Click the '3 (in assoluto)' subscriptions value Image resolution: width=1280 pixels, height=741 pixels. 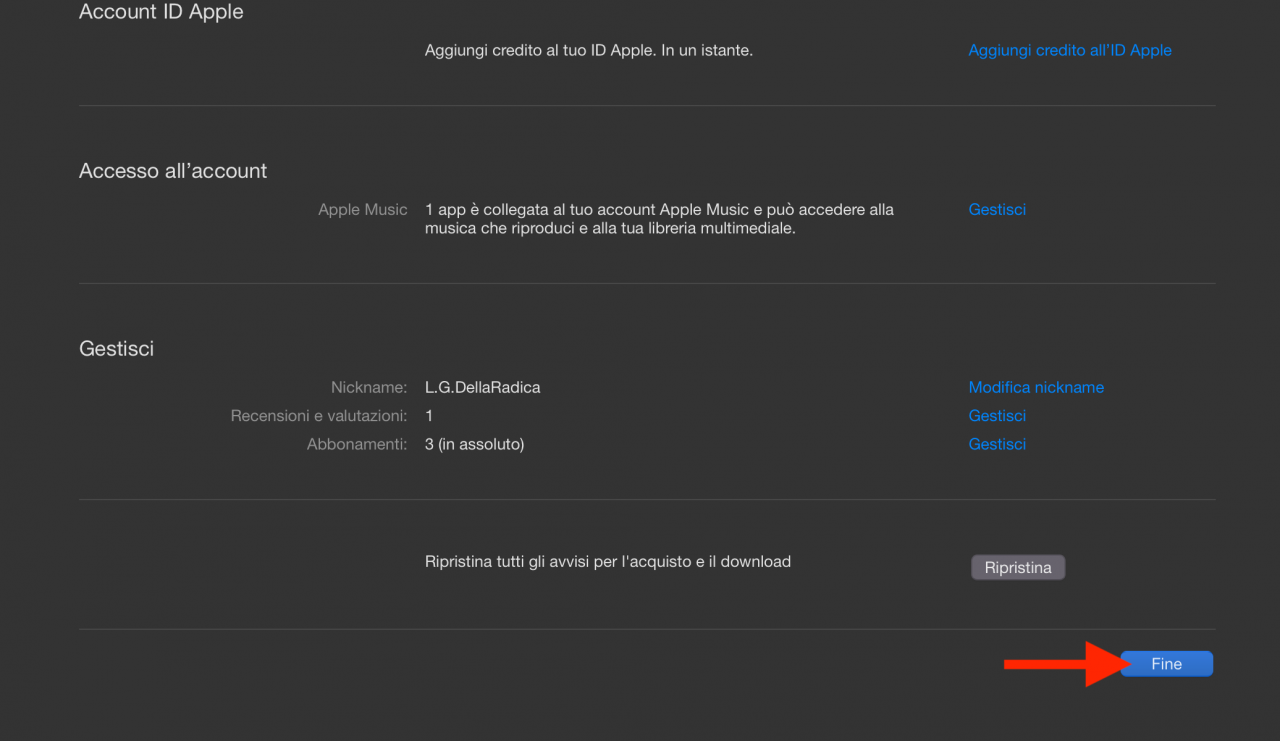(474, 444)
